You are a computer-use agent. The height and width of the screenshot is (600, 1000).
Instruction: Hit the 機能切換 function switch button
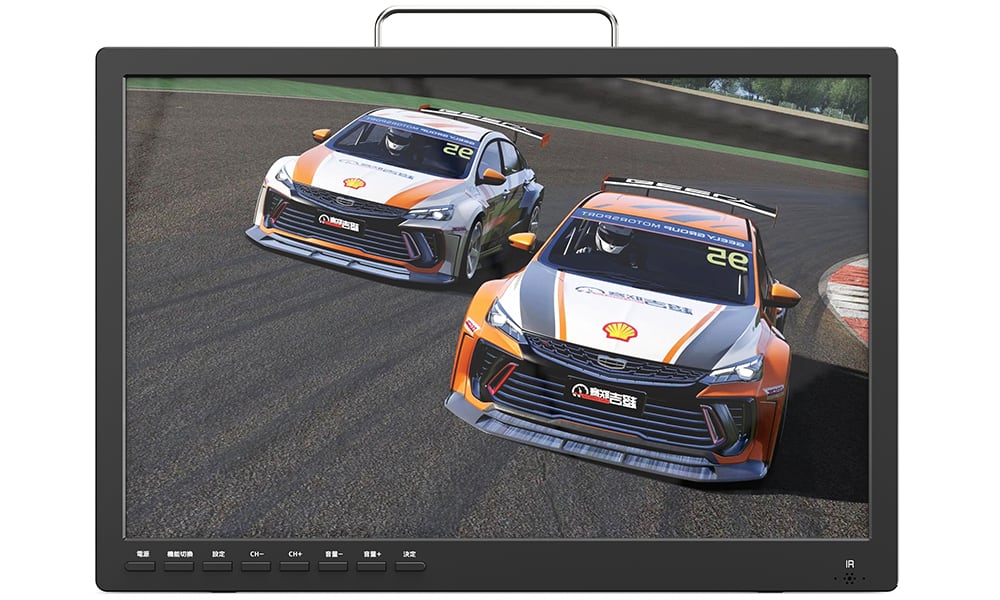tap(179, 566)
